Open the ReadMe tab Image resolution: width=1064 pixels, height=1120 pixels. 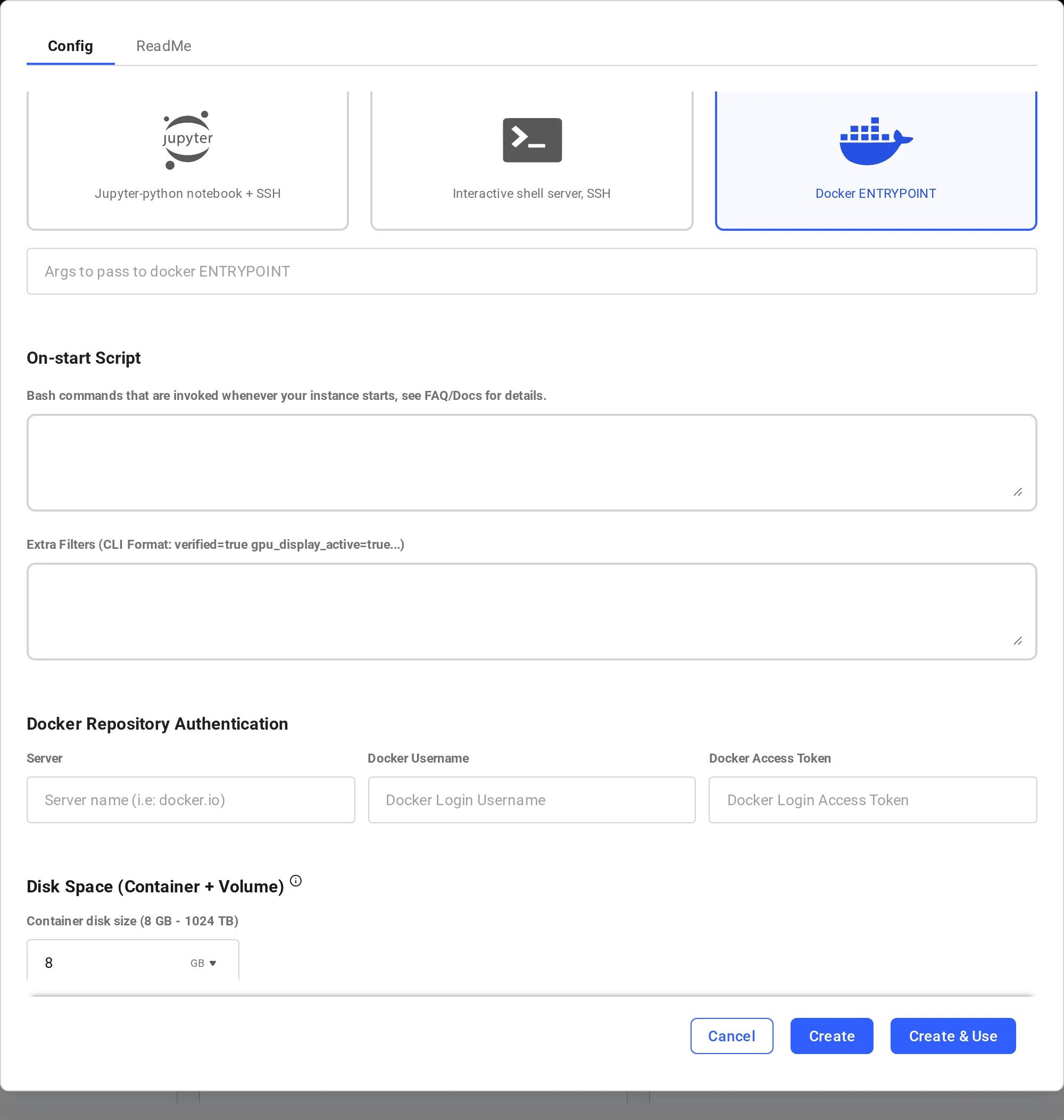tap(163, 46)
